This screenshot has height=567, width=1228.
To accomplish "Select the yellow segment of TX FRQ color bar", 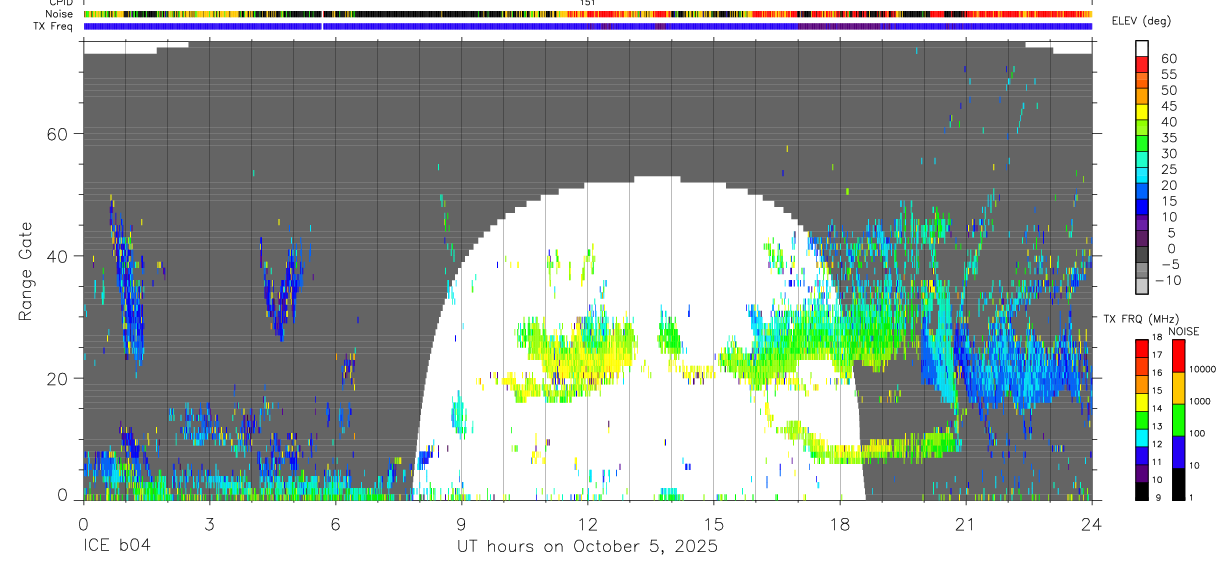I will point(1141,401).
